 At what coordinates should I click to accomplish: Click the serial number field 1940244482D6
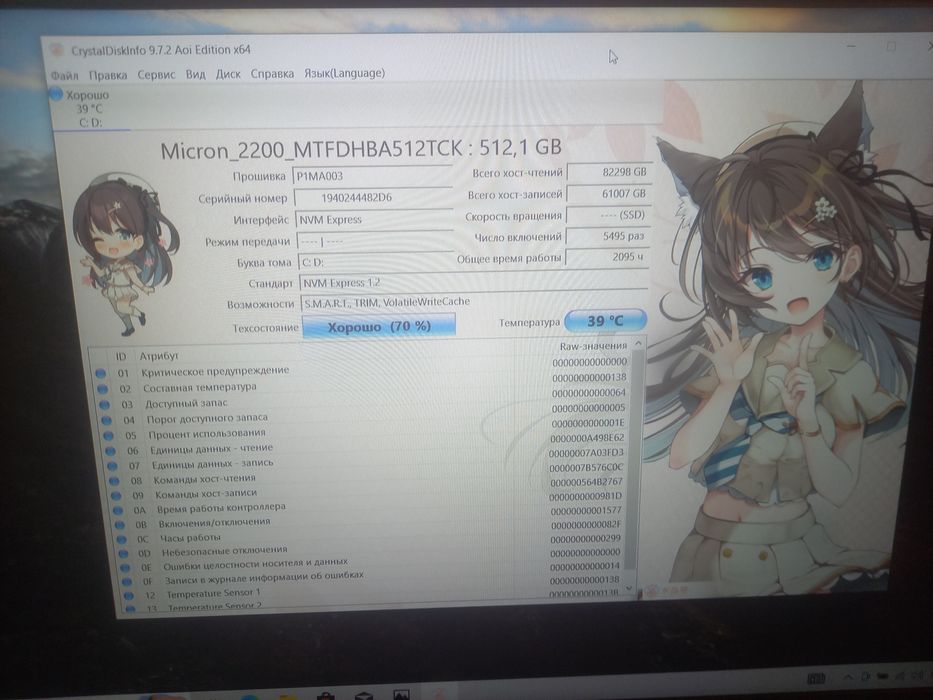point(374,198)
